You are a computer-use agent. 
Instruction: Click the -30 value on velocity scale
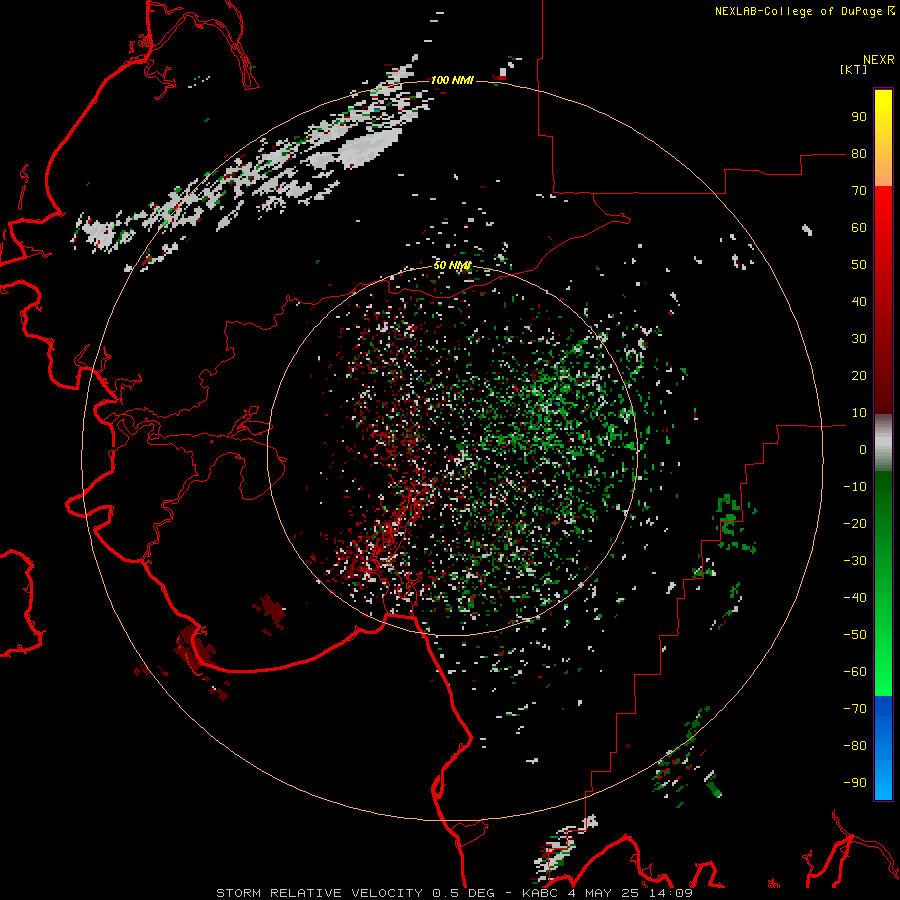click(x=855, y=561)
